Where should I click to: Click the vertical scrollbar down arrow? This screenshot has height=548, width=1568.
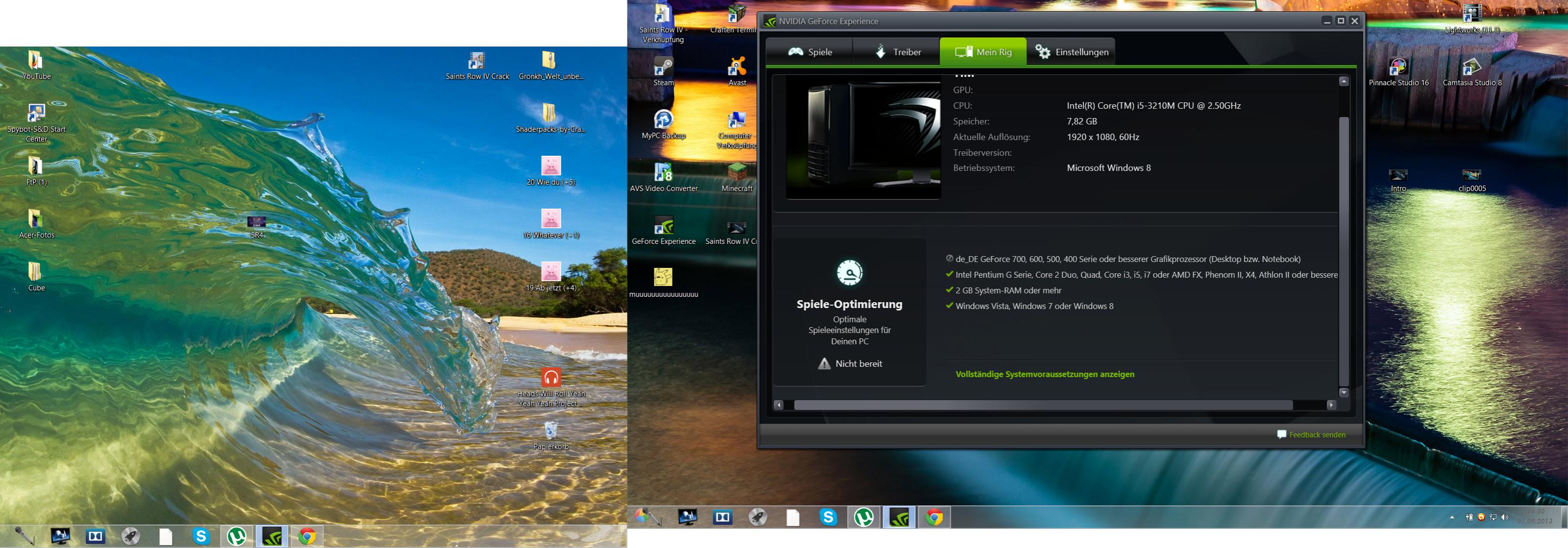(1344, 392)
